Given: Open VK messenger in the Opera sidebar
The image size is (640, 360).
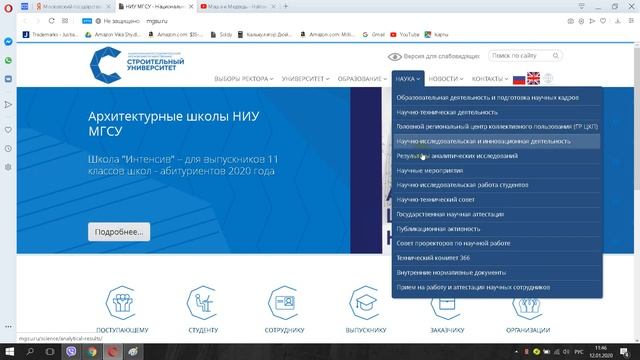Looking at the screenshot, I should point(8,79).
